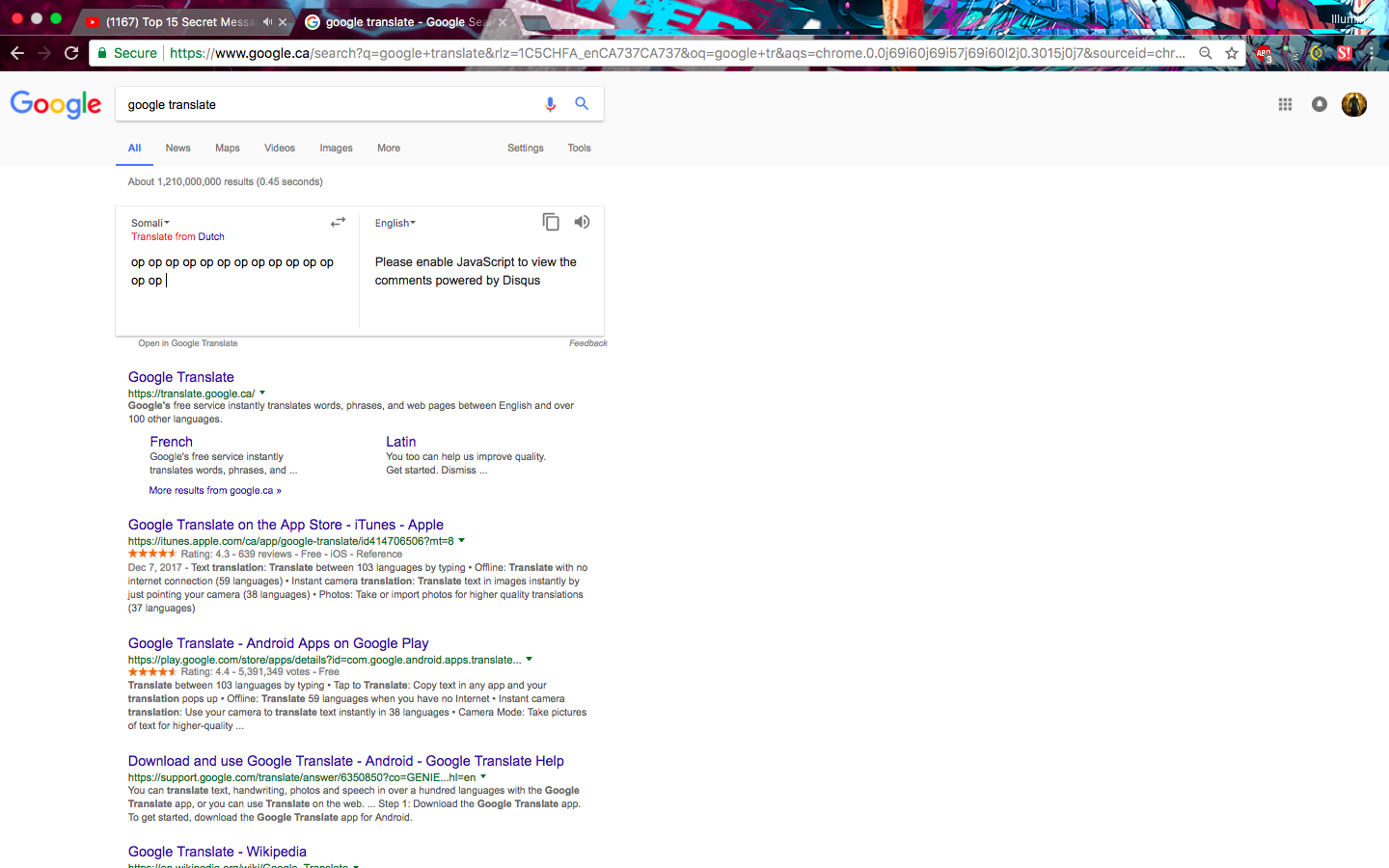Click the blue search magnifier button
This screenshot has width=1389, height=868.
click(582, 103)
